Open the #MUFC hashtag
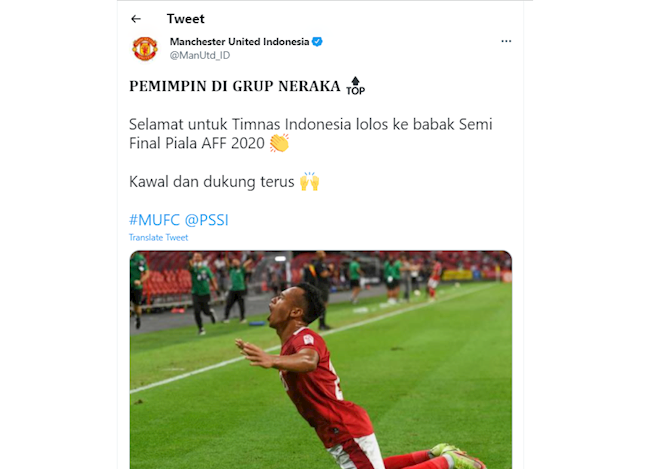The image size is (650, 470). pos(153,219)
